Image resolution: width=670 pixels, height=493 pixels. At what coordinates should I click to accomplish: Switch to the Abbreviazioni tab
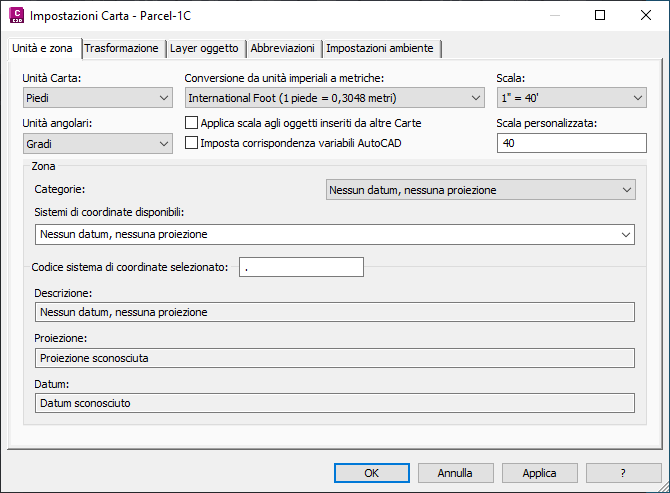[x=282, y=48]
